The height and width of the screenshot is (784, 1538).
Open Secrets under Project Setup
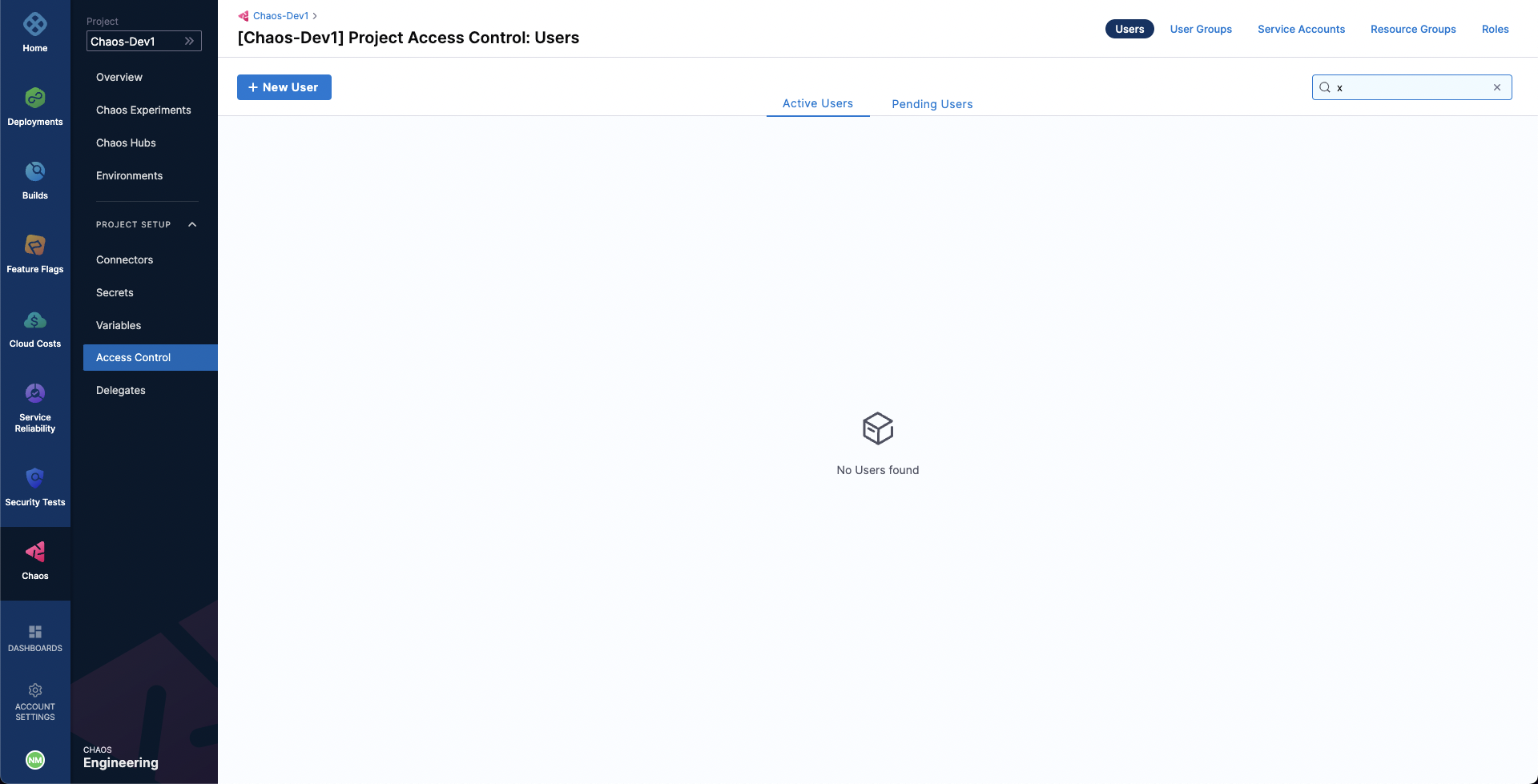(115, 292)
